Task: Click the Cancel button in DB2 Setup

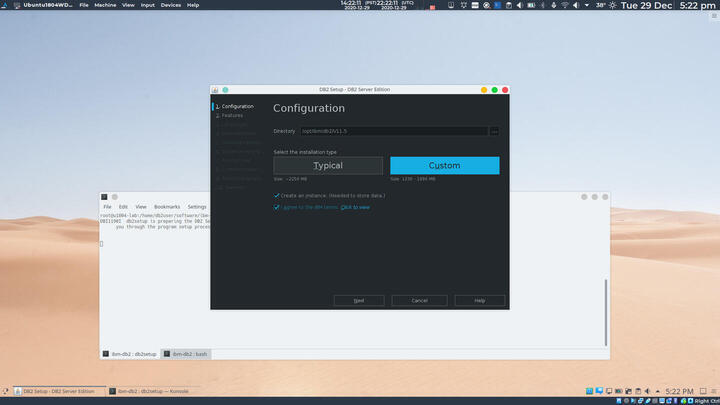Action: [x=419, y=301]
